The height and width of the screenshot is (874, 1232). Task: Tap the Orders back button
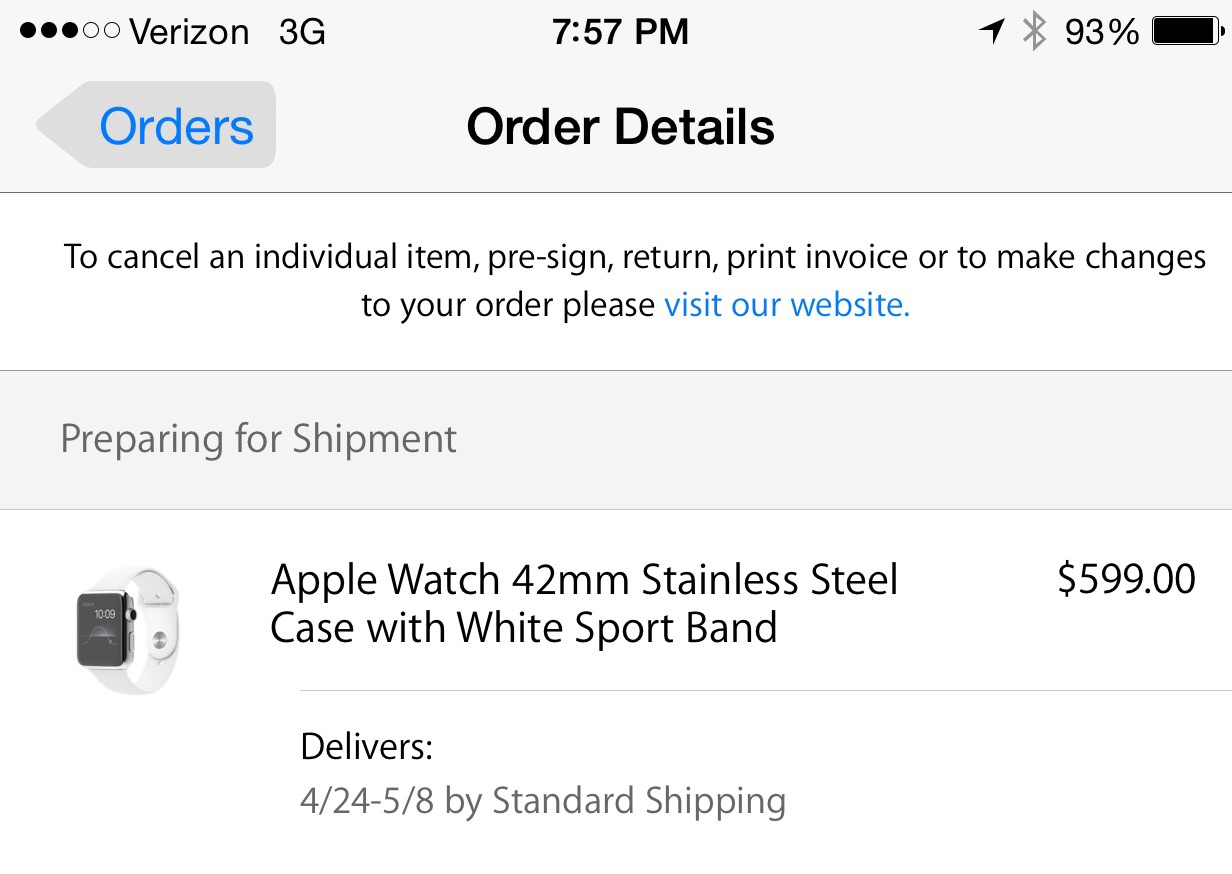tap(176, 127)
